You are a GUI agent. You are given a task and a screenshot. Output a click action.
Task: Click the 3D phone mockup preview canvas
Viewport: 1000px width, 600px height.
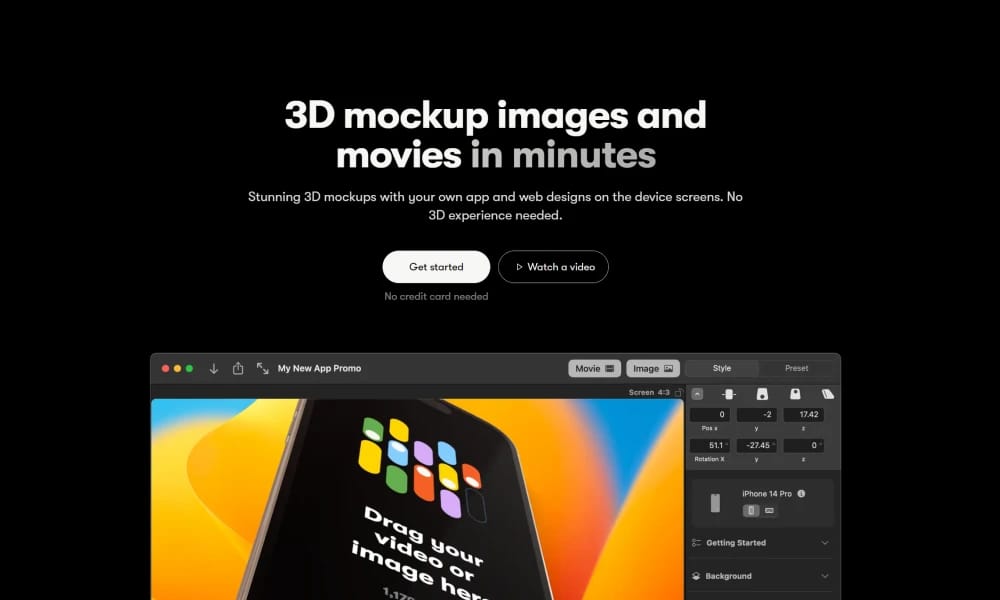[x=417, y=499]
